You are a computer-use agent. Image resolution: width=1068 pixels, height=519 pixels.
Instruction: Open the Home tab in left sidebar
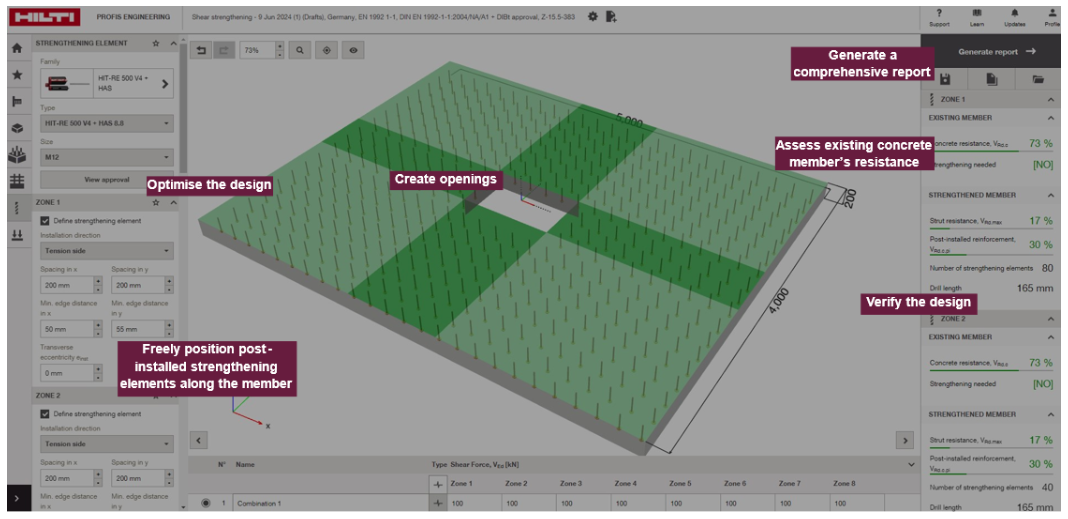[x=18, y=48]
